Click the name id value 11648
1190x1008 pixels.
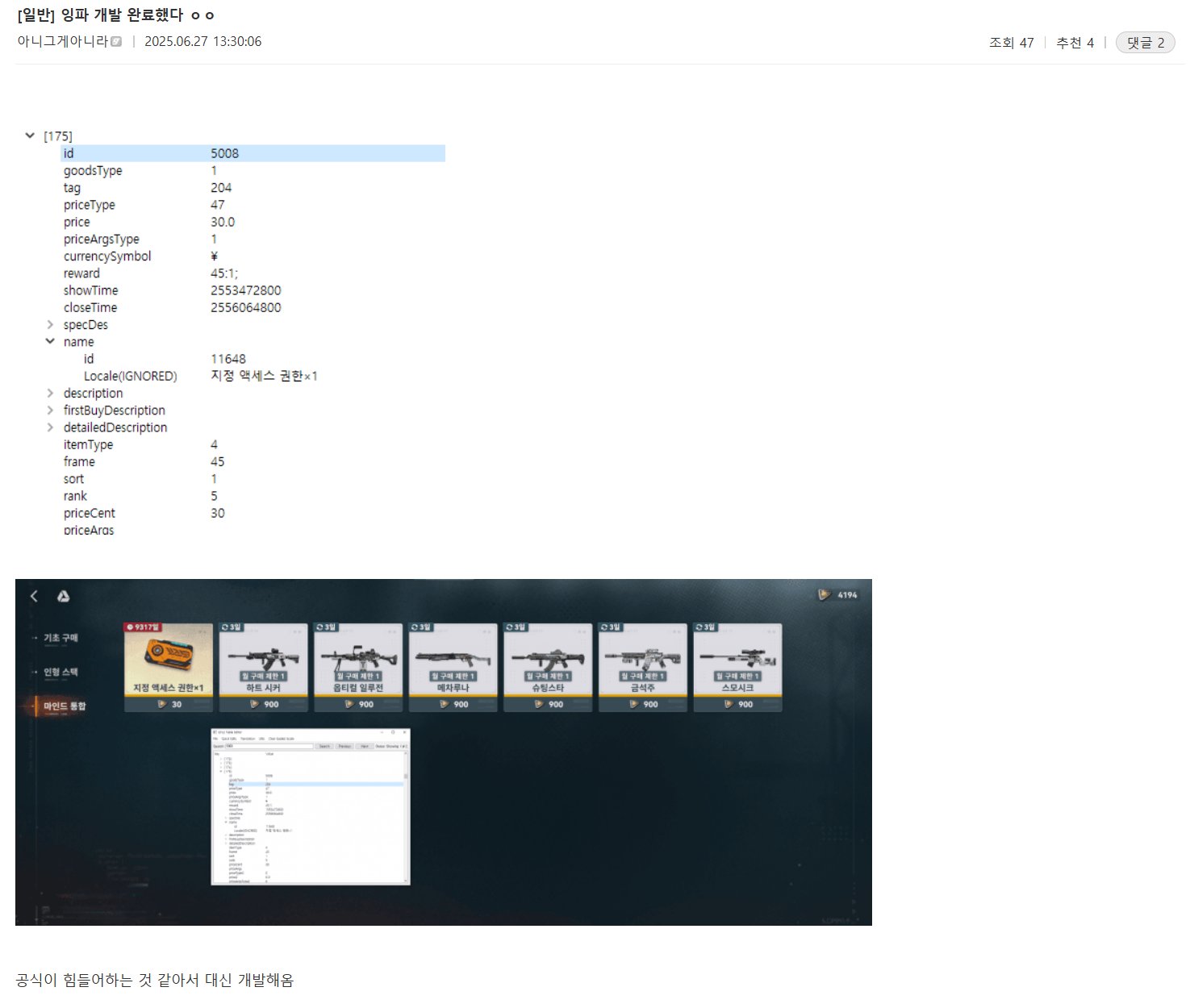(228, 359)
